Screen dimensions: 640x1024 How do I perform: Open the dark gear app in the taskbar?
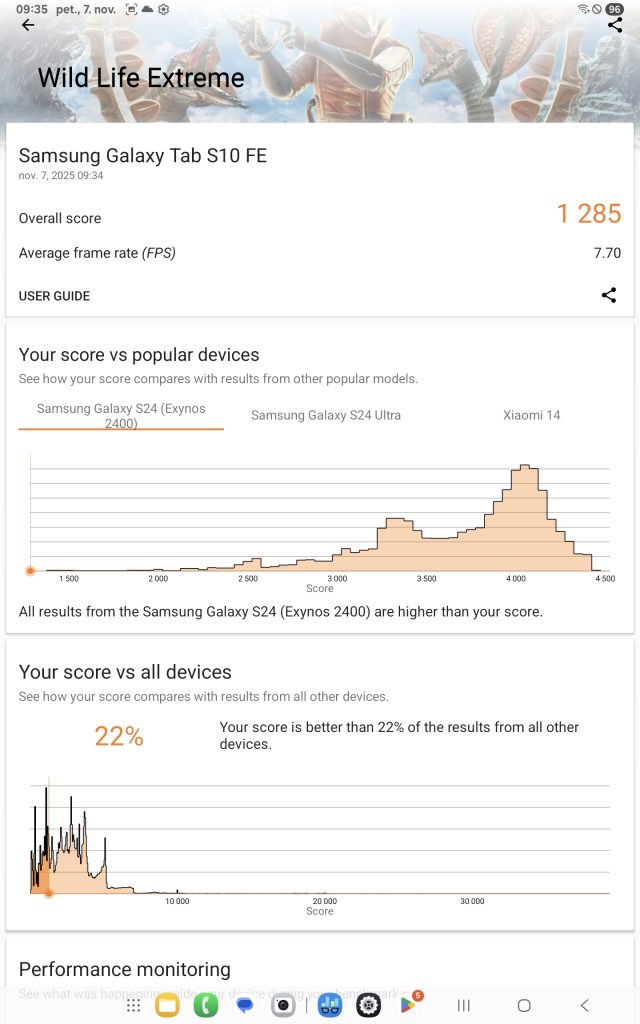pos(368,1005)
